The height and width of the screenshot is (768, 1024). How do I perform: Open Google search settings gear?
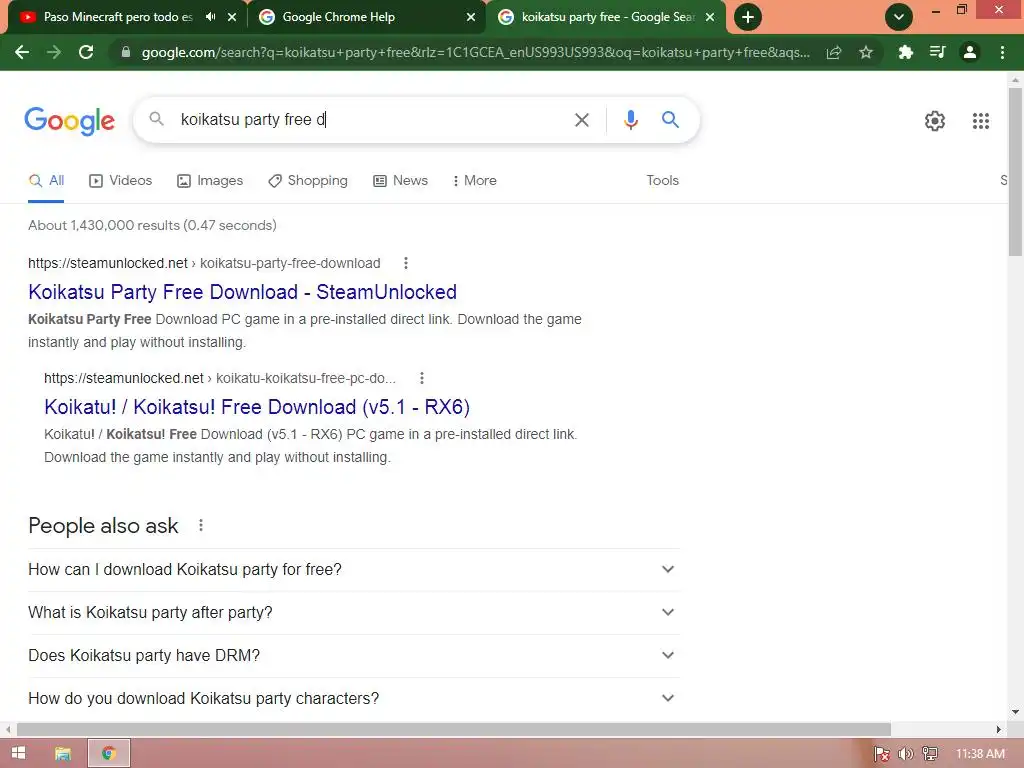click(935, 121)
